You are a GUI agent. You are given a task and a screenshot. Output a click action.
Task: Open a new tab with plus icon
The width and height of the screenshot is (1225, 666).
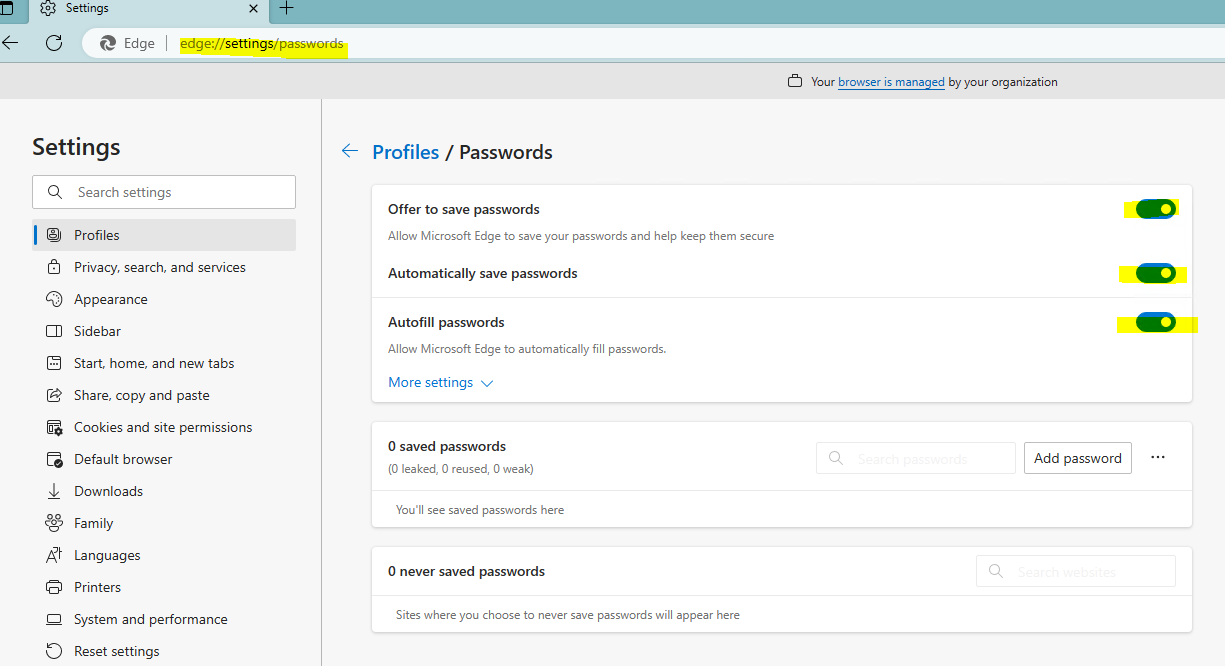click(x=287, y=8)
